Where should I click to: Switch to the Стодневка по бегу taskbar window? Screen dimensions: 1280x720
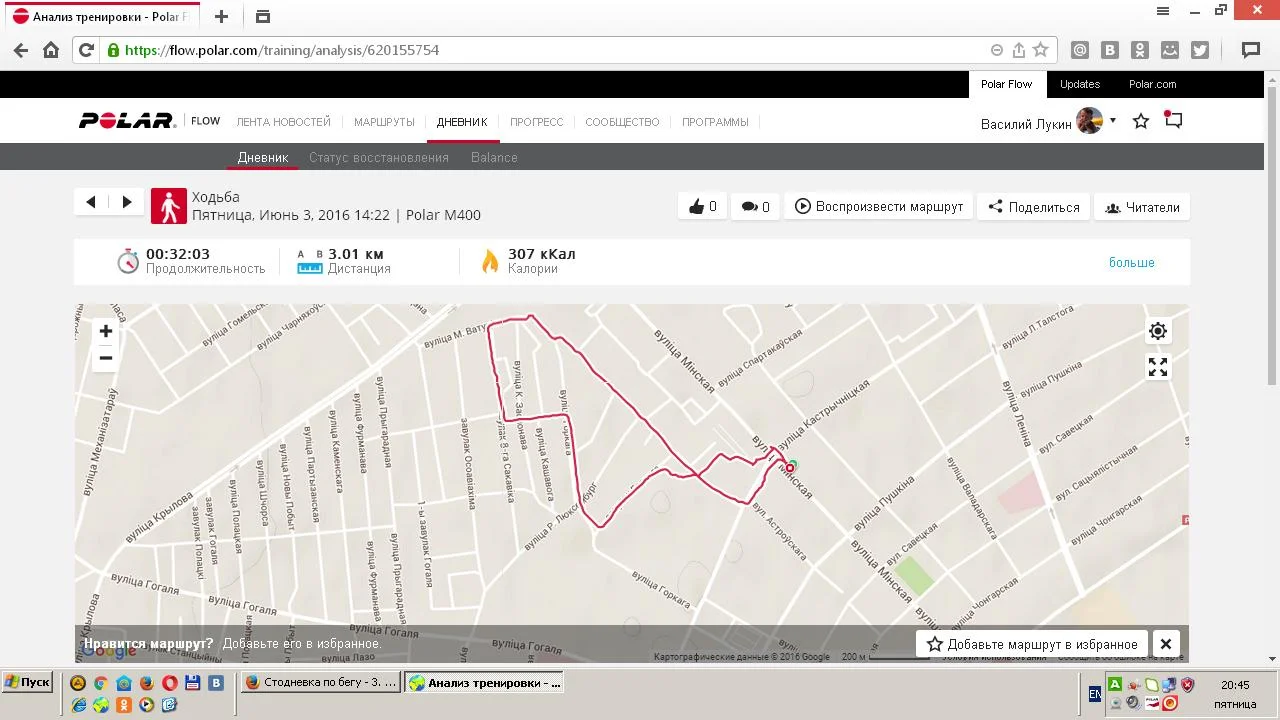click(x=321, y=683)
